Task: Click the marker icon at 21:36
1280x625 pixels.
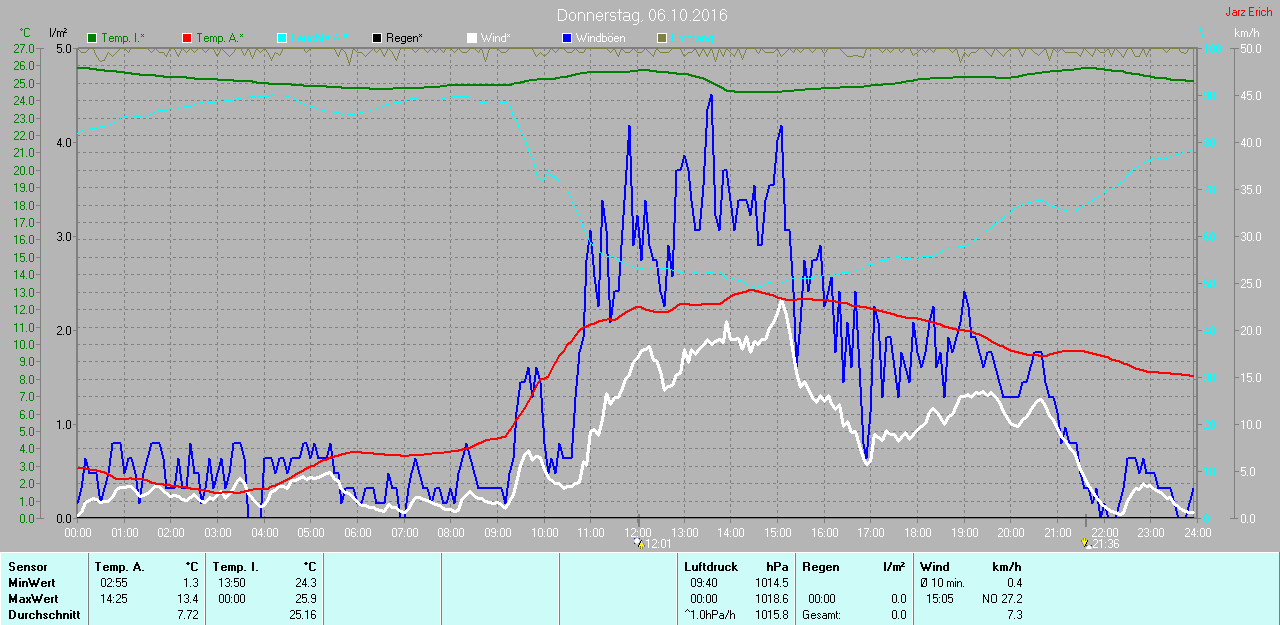Action: tap(1088, 544)
